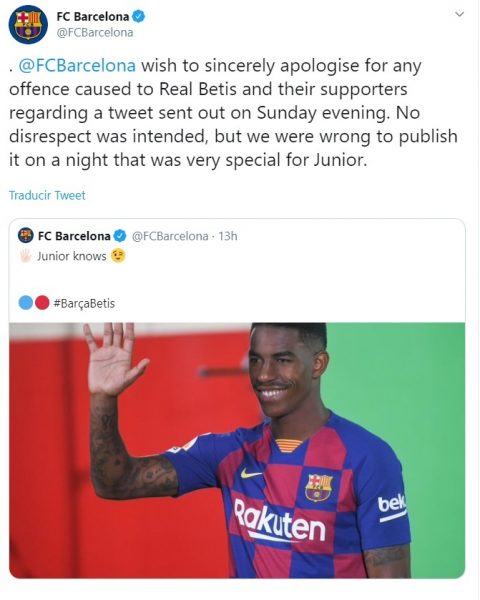The image size is (480, 600).
Task: Click the winking face emoji
Action: pos(118,256)
